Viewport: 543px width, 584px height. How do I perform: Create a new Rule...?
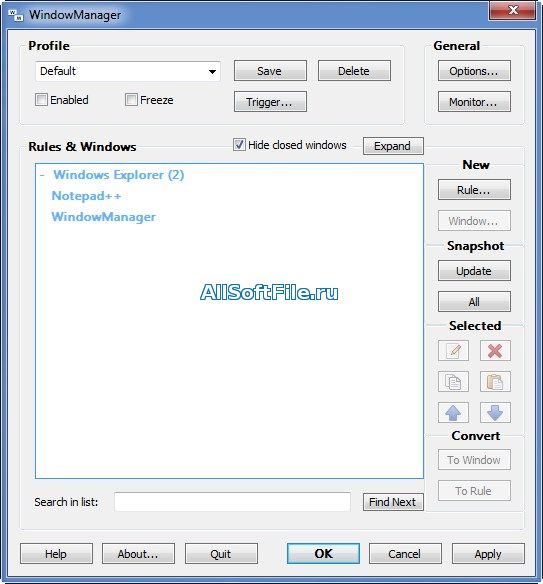(x=474, y=190)
